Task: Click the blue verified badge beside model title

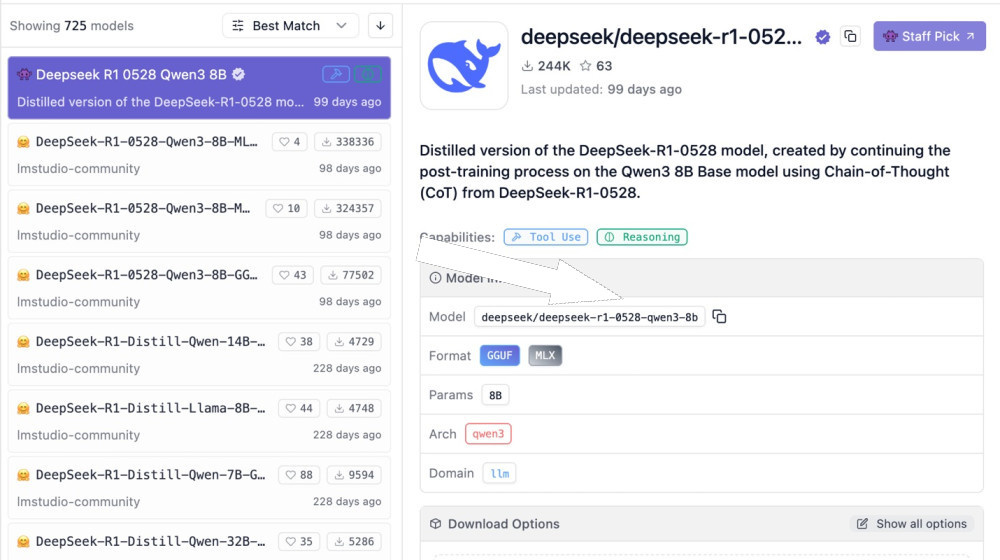Action: (823, 37)
